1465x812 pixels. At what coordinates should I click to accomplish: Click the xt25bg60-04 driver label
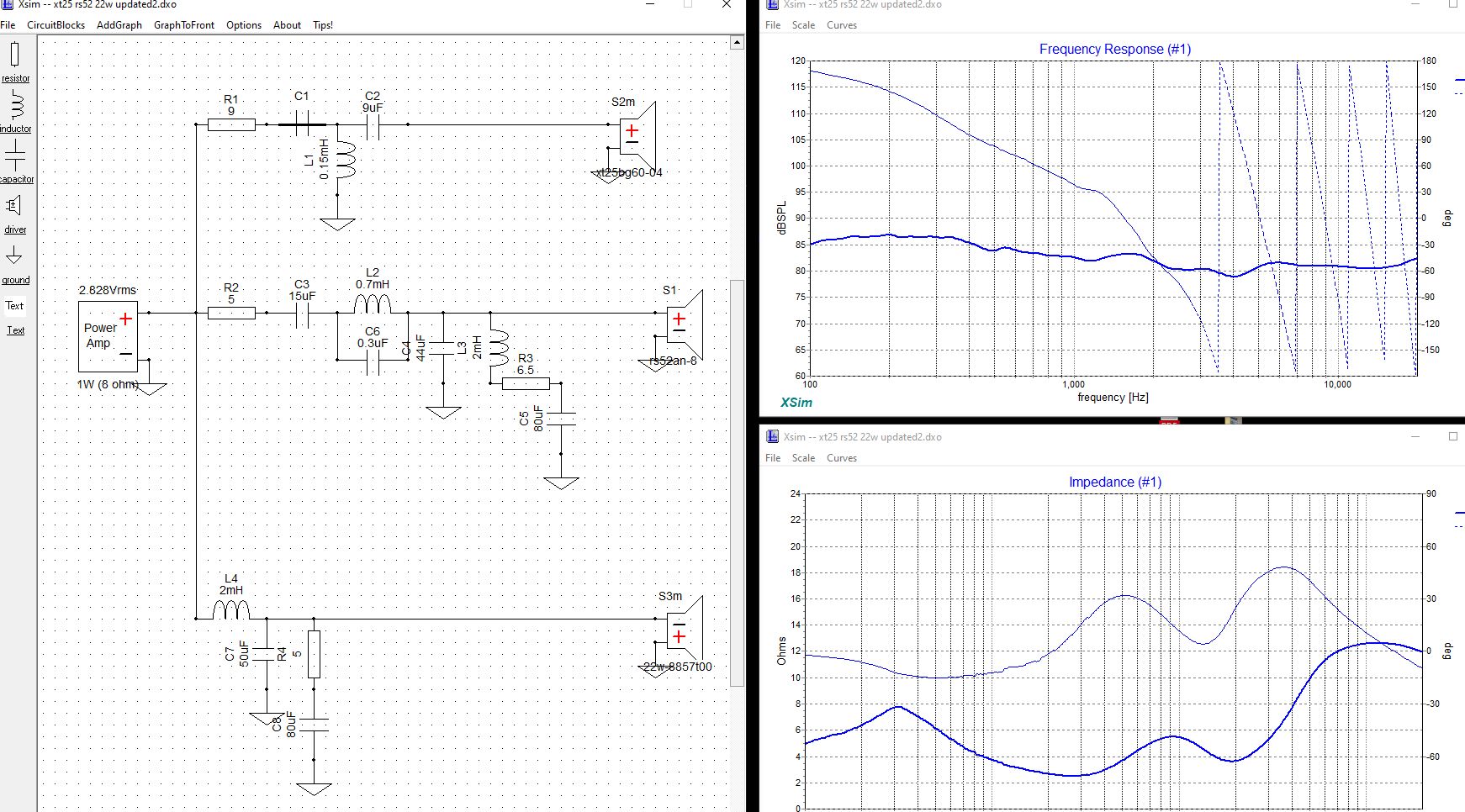(628, 172)
